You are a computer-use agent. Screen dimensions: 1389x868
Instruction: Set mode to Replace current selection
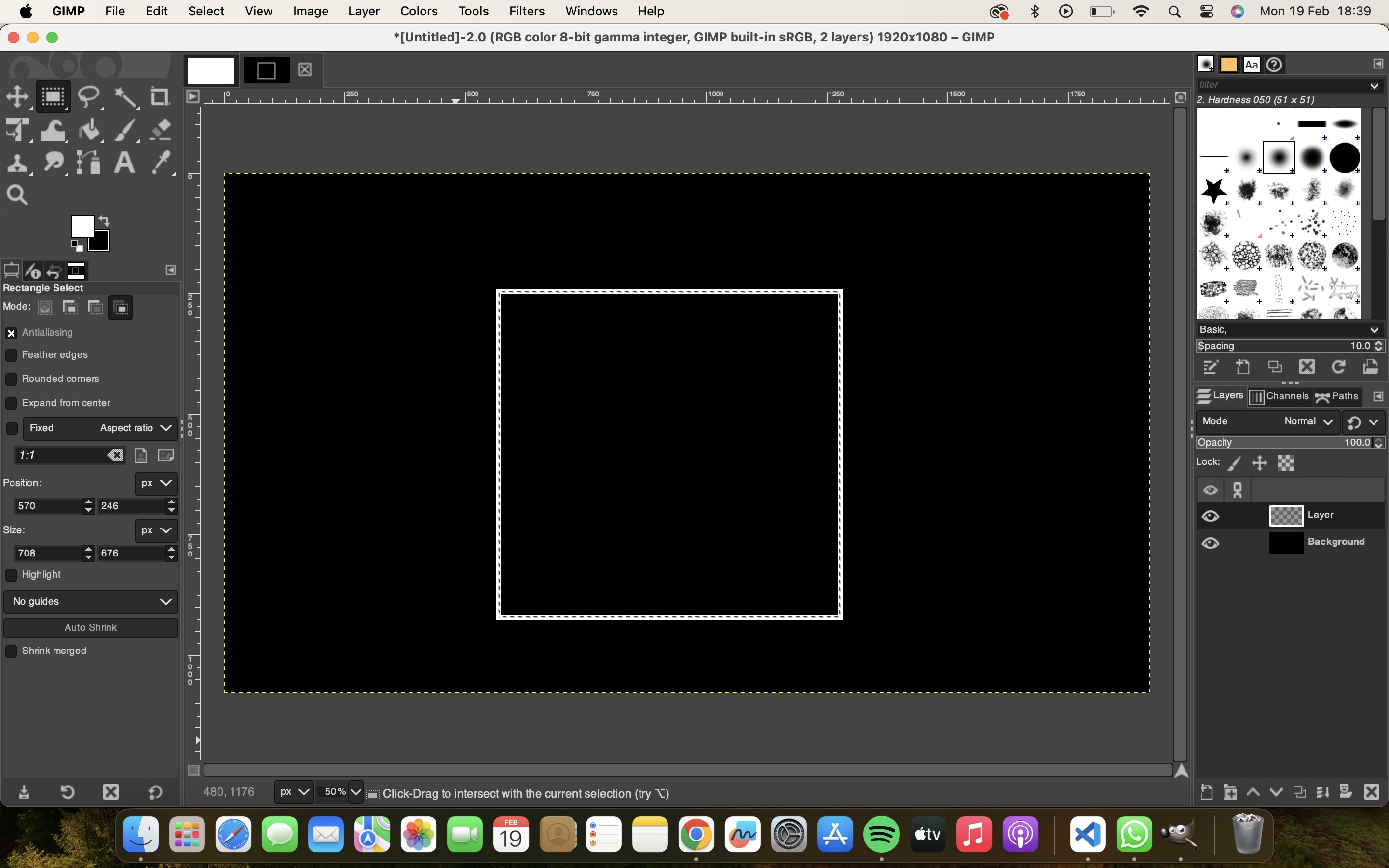tap(45, 308)
